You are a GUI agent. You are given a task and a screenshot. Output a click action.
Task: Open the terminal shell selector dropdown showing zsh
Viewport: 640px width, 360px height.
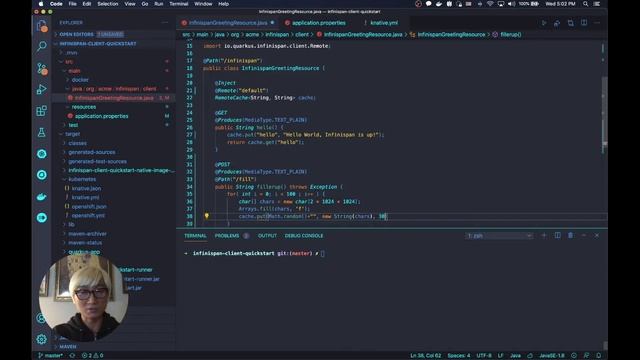[499, 236]
